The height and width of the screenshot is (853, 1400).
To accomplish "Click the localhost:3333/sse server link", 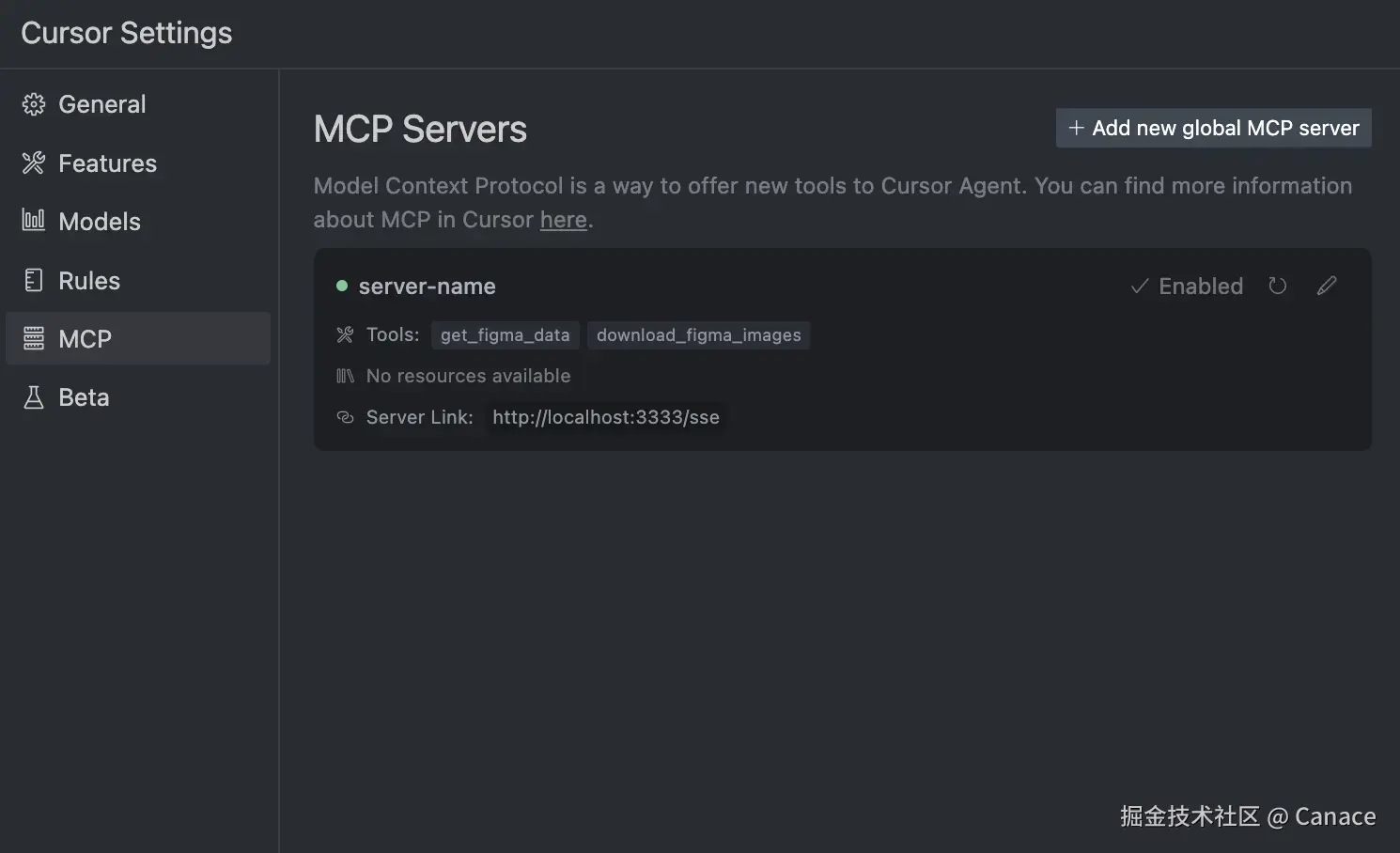I will (605, 417).
